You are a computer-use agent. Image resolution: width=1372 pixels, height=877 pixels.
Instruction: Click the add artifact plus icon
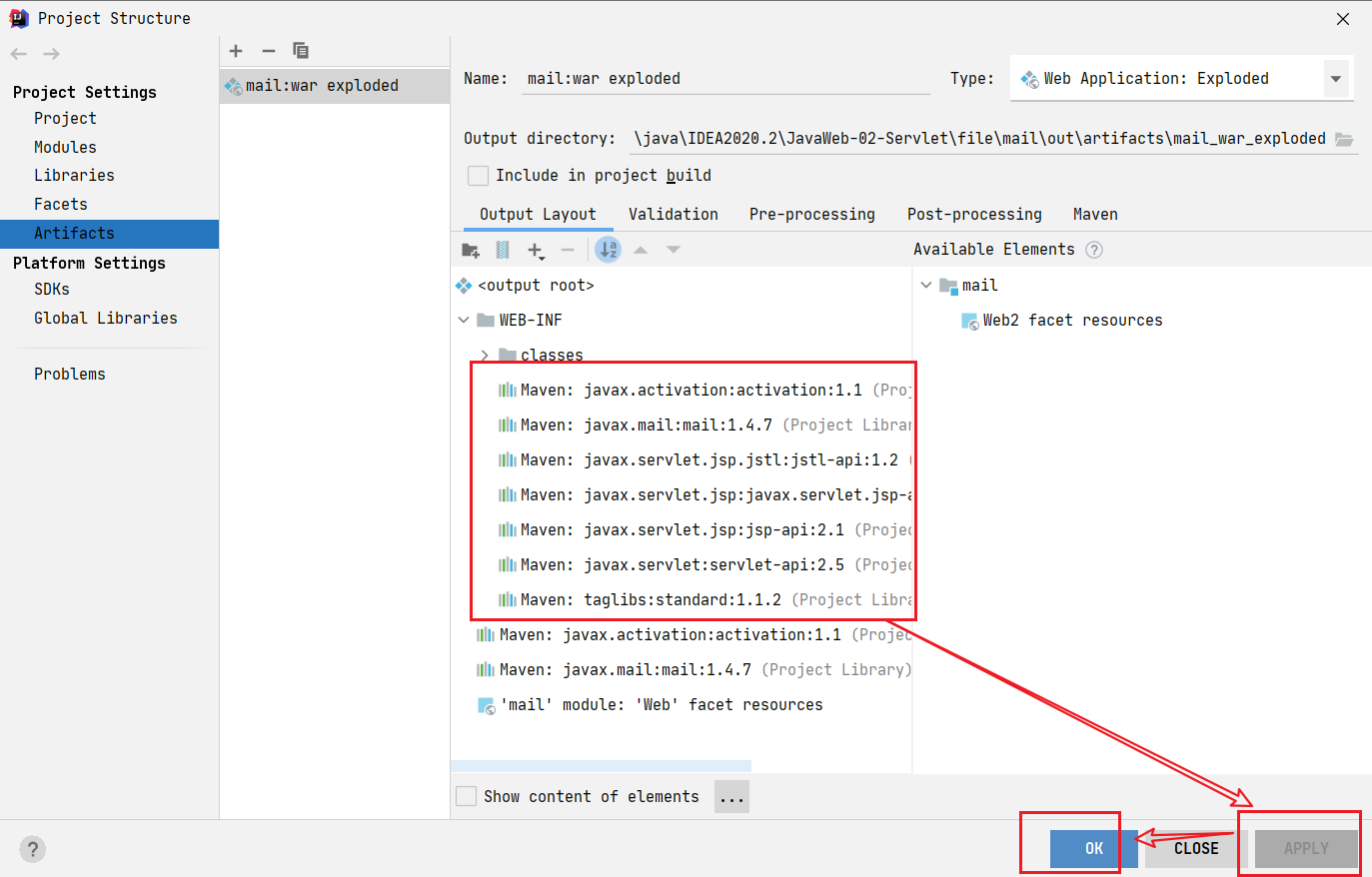pos(236,51)
